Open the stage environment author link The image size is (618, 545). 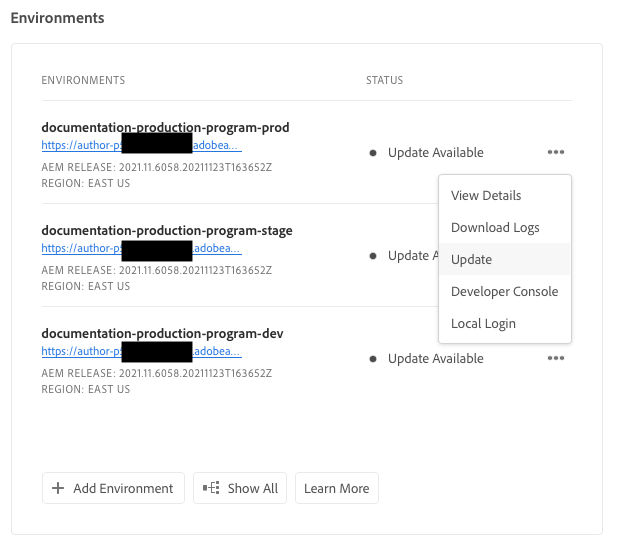click(81, 248)
